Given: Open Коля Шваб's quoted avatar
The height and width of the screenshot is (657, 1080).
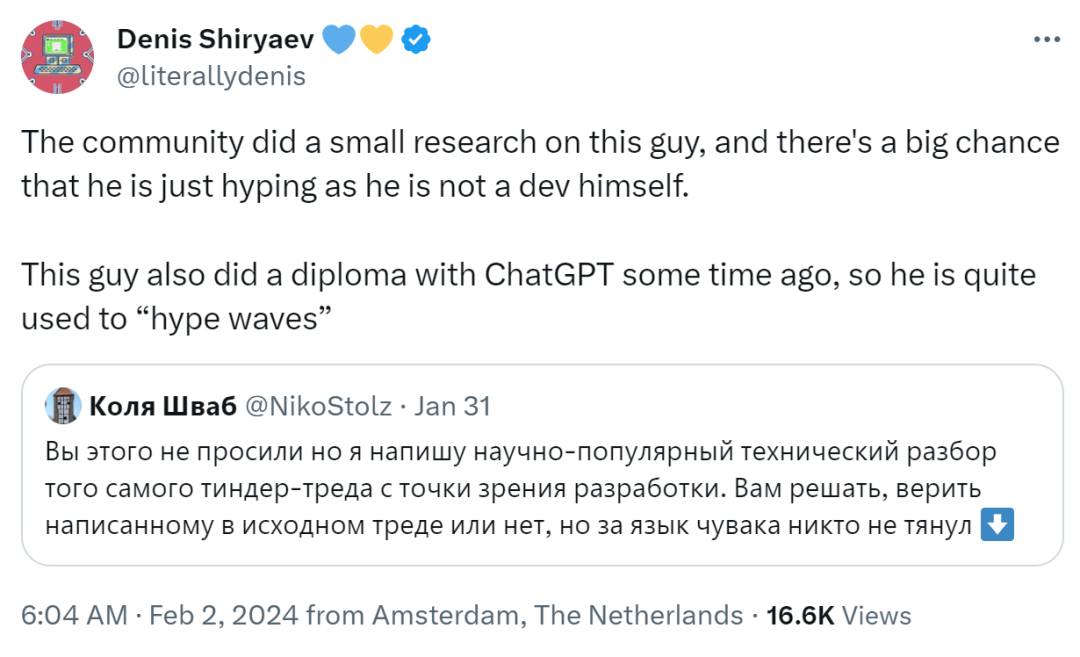Looking at the screenshot, I should [x=63, y=406].
